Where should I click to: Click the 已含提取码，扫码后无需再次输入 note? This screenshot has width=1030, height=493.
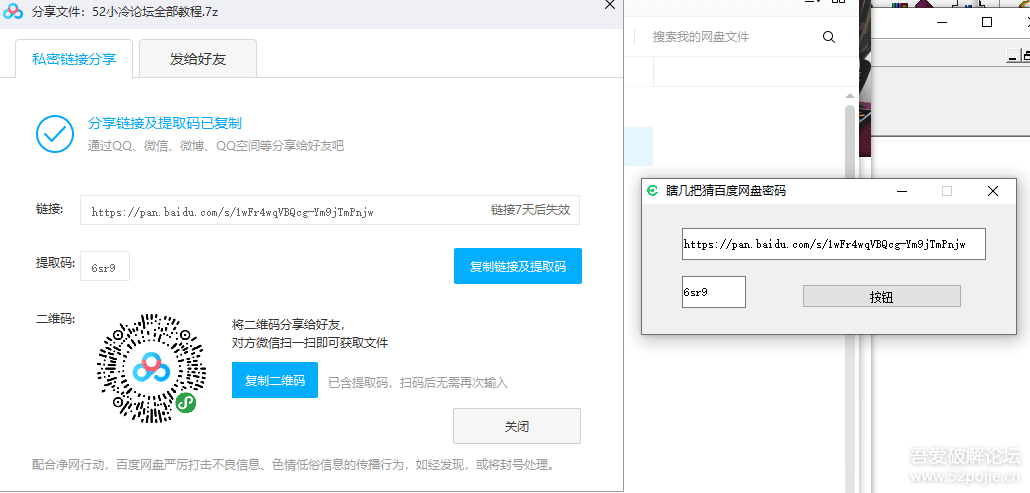pyautogui.click(x=418, y=383)
